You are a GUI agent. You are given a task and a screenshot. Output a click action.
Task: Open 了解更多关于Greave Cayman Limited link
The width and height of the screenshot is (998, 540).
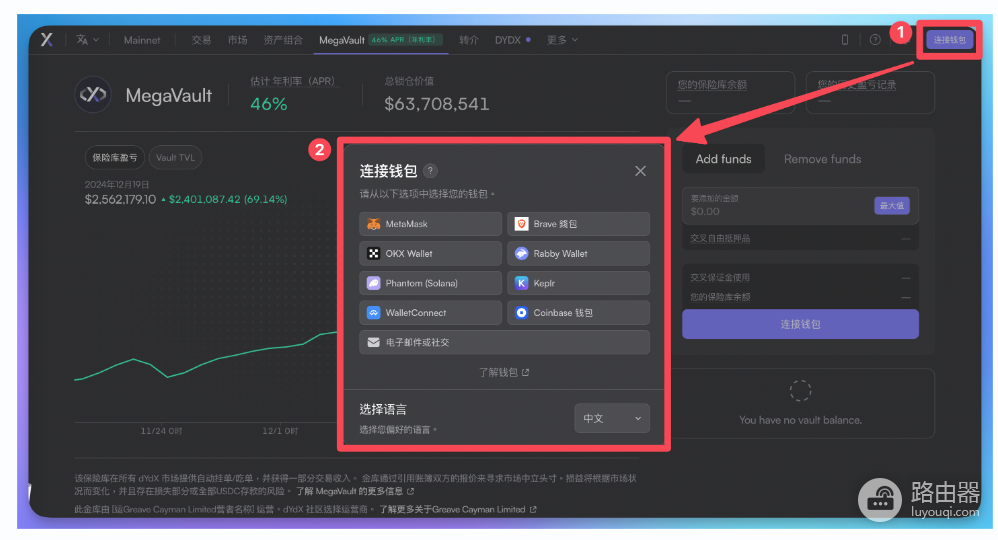point(458,509)
